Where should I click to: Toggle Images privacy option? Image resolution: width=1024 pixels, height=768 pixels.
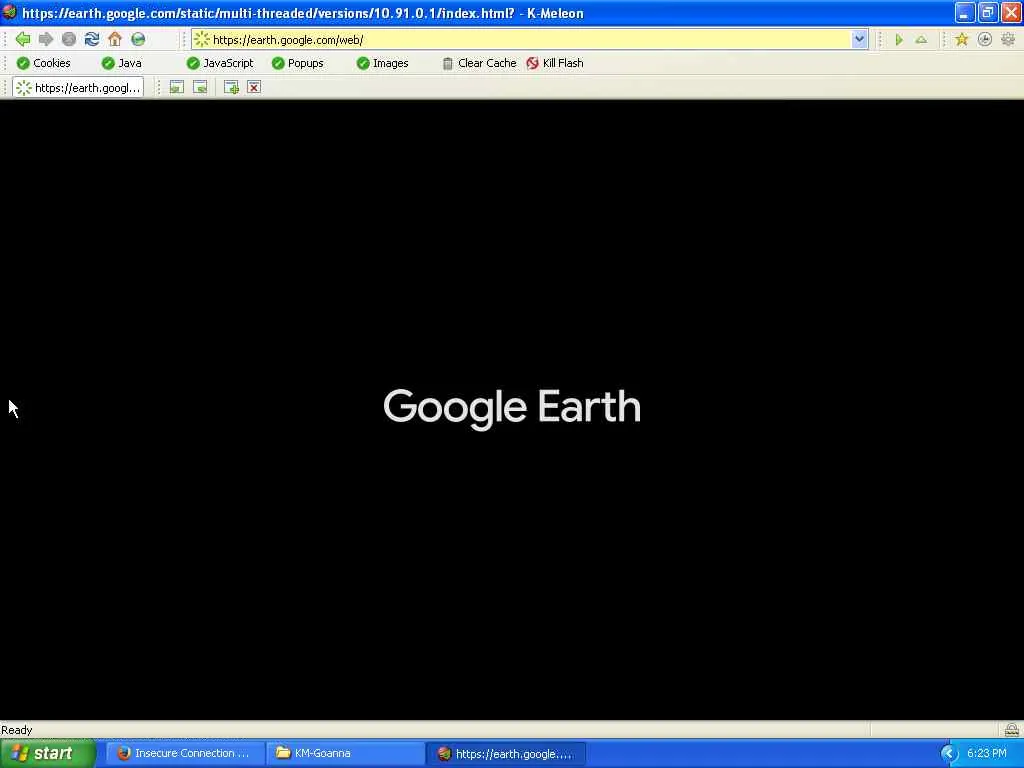pos(383,63)
